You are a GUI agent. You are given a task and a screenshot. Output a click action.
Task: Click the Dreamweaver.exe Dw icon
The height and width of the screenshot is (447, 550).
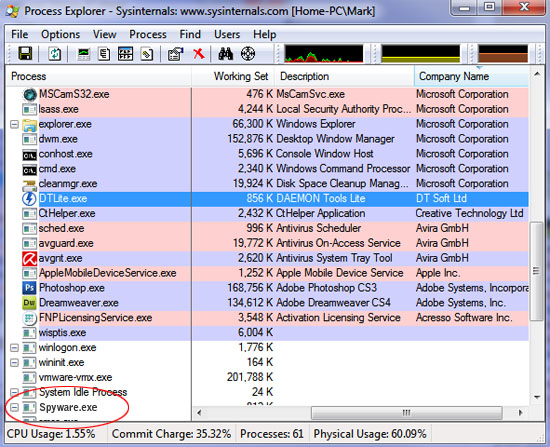tap(29, 303)
